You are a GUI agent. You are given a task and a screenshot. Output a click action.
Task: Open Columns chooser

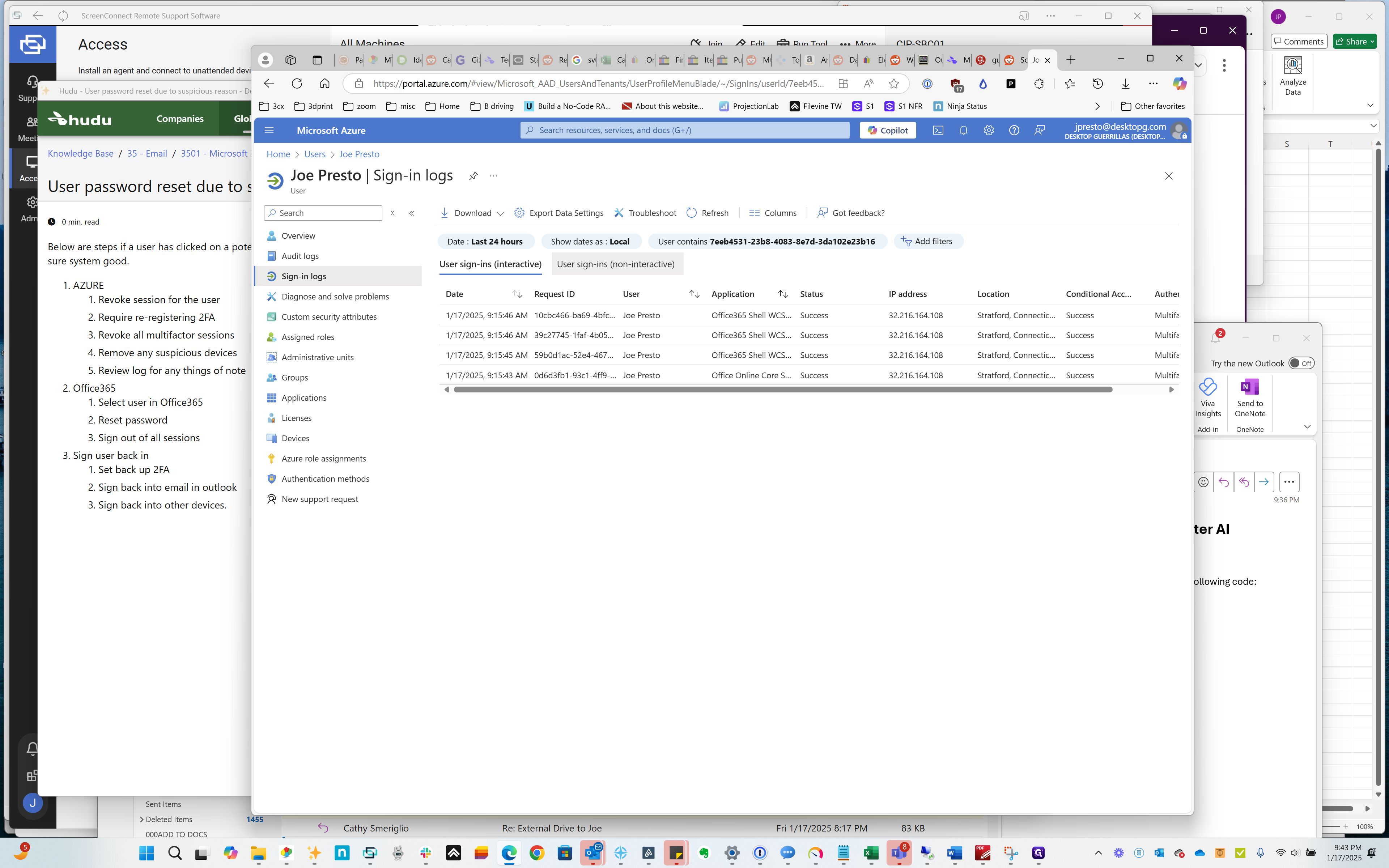[773, 213]
